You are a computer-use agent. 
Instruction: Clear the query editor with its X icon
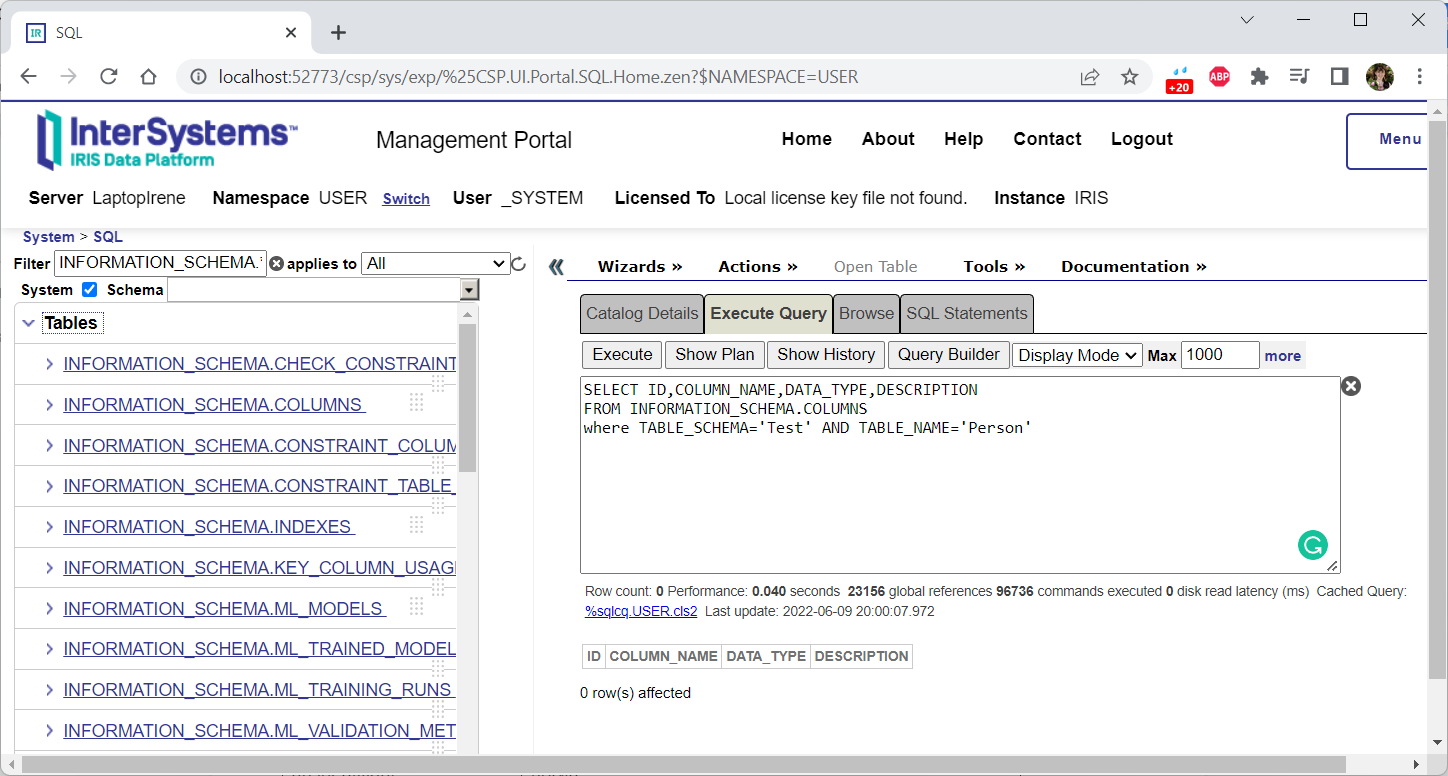coord(1351,385)
